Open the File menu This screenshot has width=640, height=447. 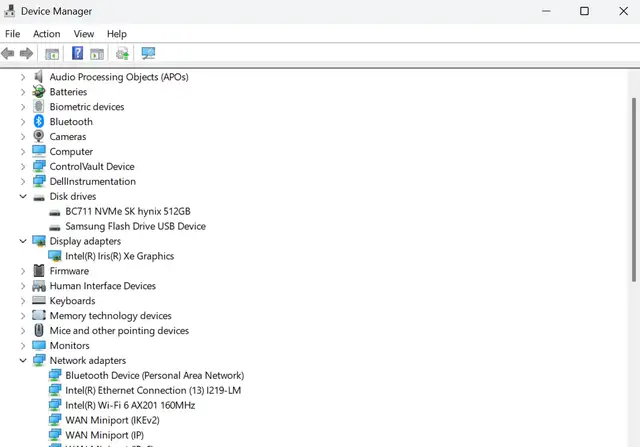[13, 34]
